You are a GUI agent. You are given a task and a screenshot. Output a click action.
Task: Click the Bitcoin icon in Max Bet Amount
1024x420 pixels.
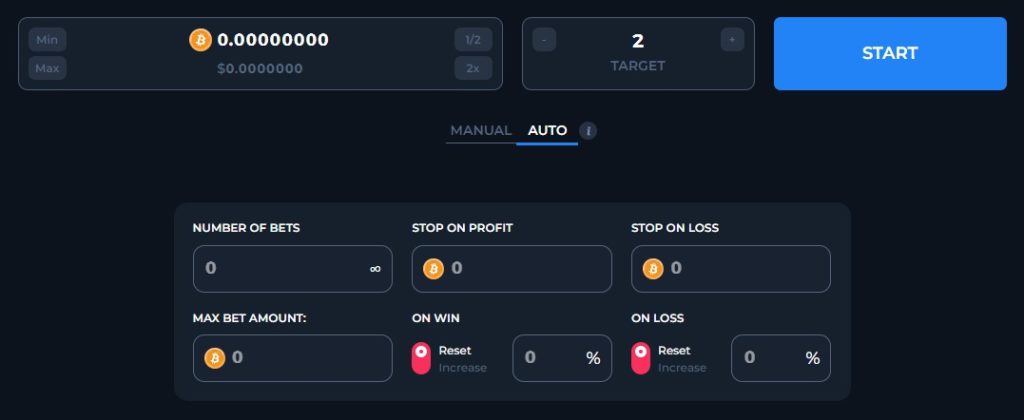point(215,358)
